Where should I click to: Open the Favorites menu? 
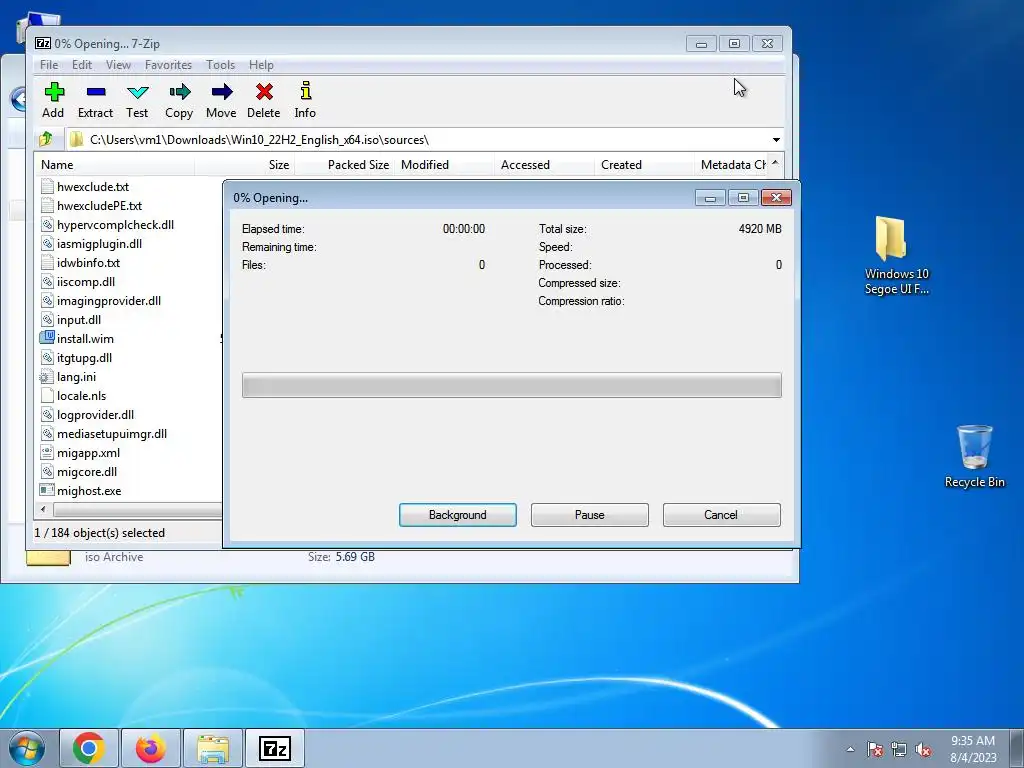[x=168, y=65]
